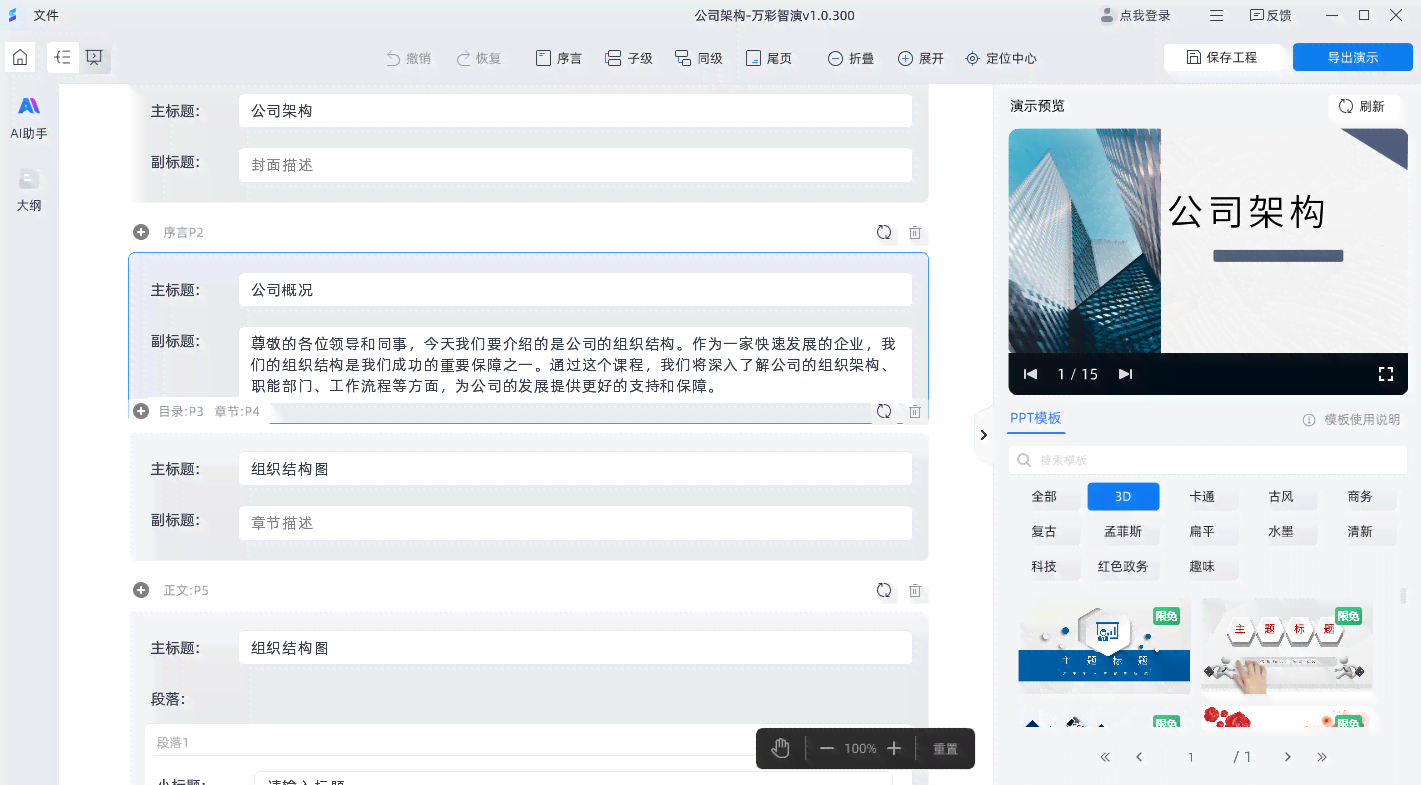Filter templates by 趣味
The height and width of the screenshot is (785, 1421).
pos(1202,567)
